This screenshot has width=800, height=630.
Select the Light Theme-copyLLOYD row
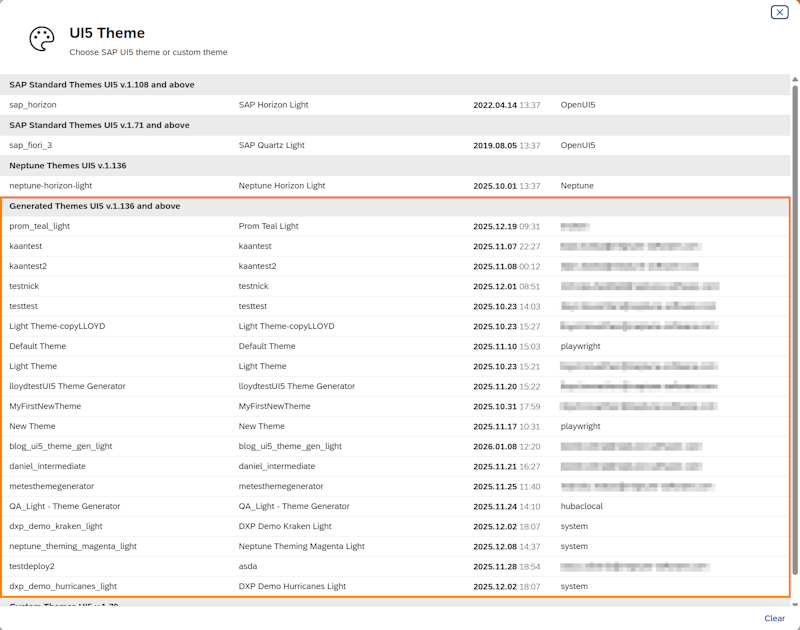tap(395, 326)
